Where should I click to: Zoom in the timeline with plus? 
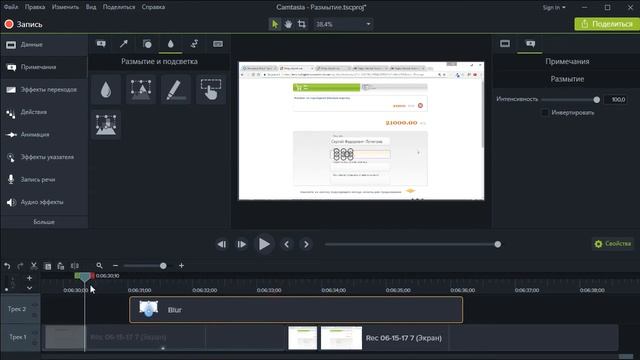point(181,266)
